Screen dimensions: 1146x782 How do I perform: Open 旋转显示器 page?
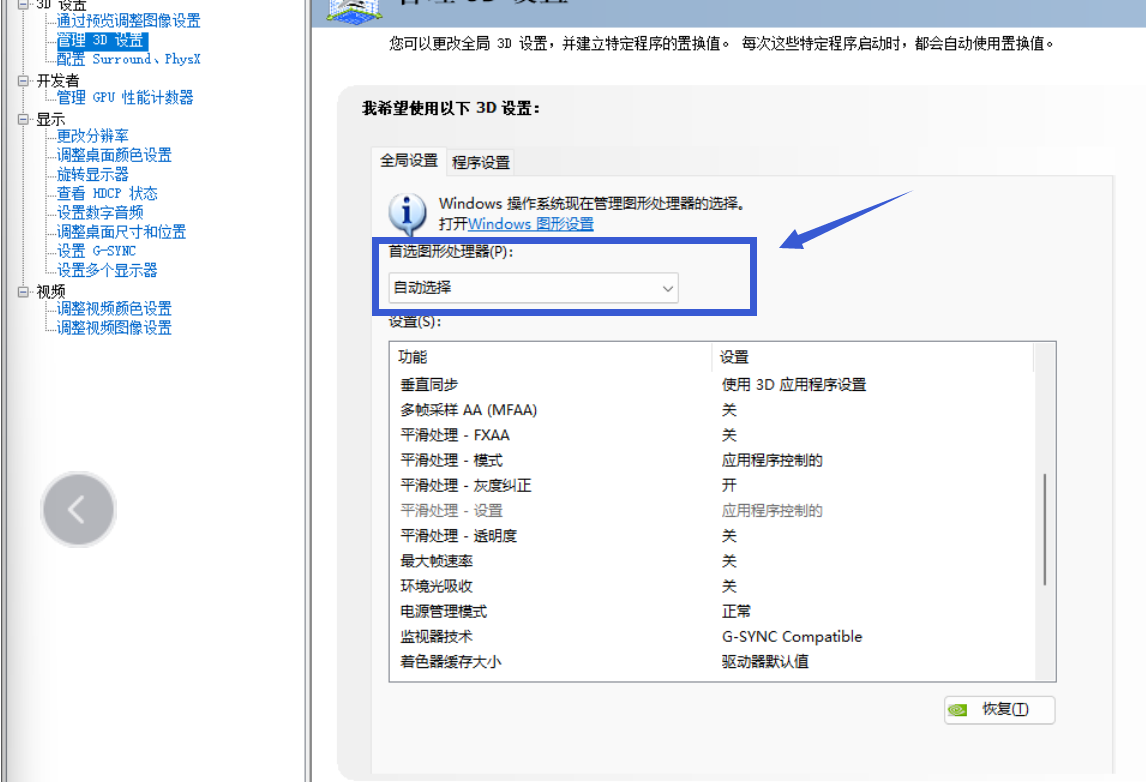[x=93, y=174]
